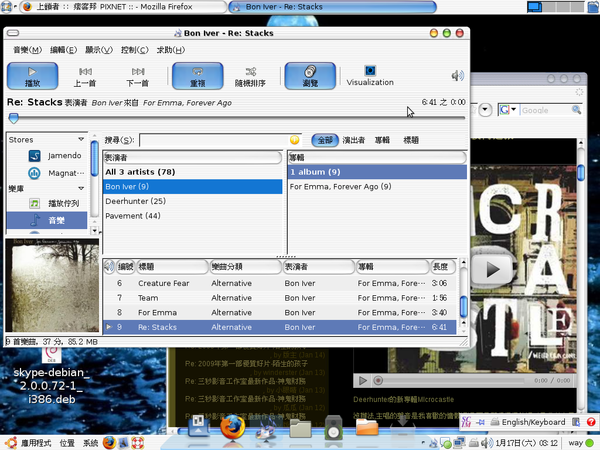Select 'Pavement (44)' artist row

[193, 216]
